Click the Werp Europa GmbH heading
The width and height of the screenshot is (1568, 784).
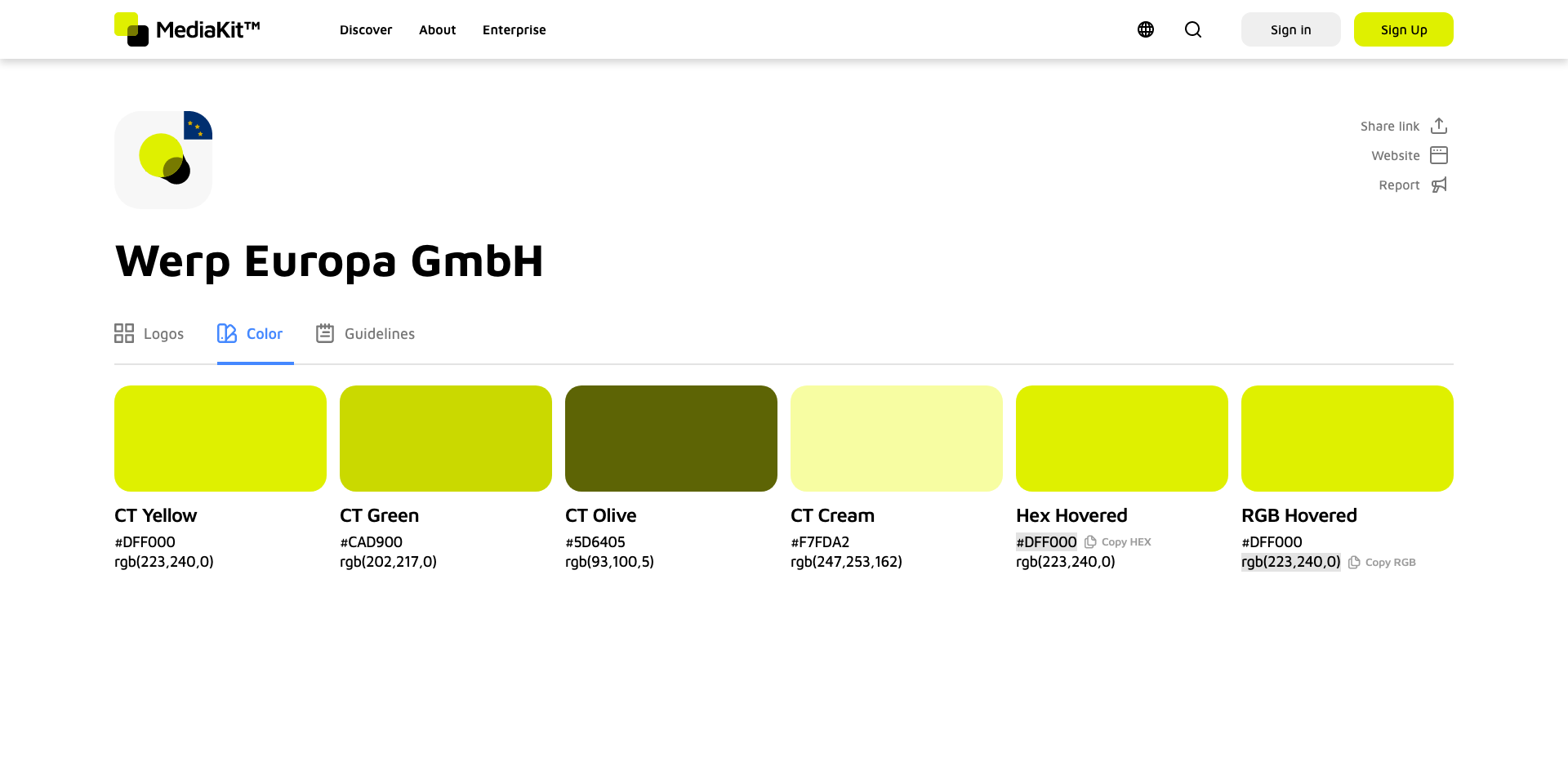click(329, 261)
